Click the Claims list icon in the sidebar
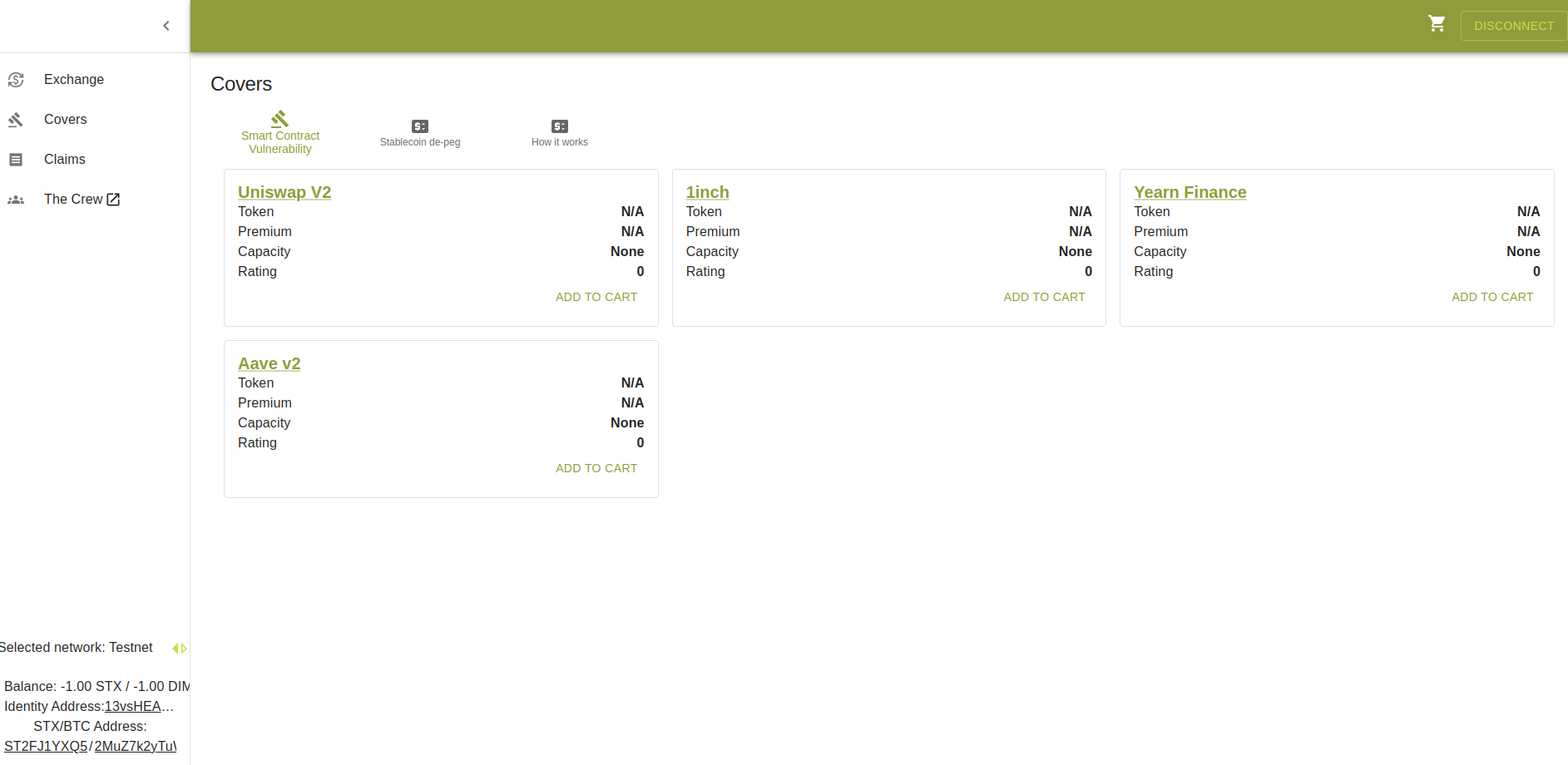This screenshot has height=765, width=1568. click(16, 160)
